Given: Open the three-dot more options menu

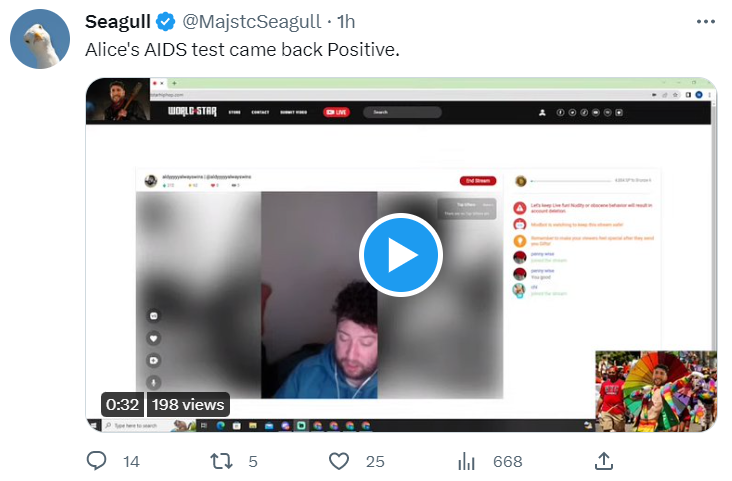Looking at the screenshot, I should pyautogui.click(x=705, y=22).
